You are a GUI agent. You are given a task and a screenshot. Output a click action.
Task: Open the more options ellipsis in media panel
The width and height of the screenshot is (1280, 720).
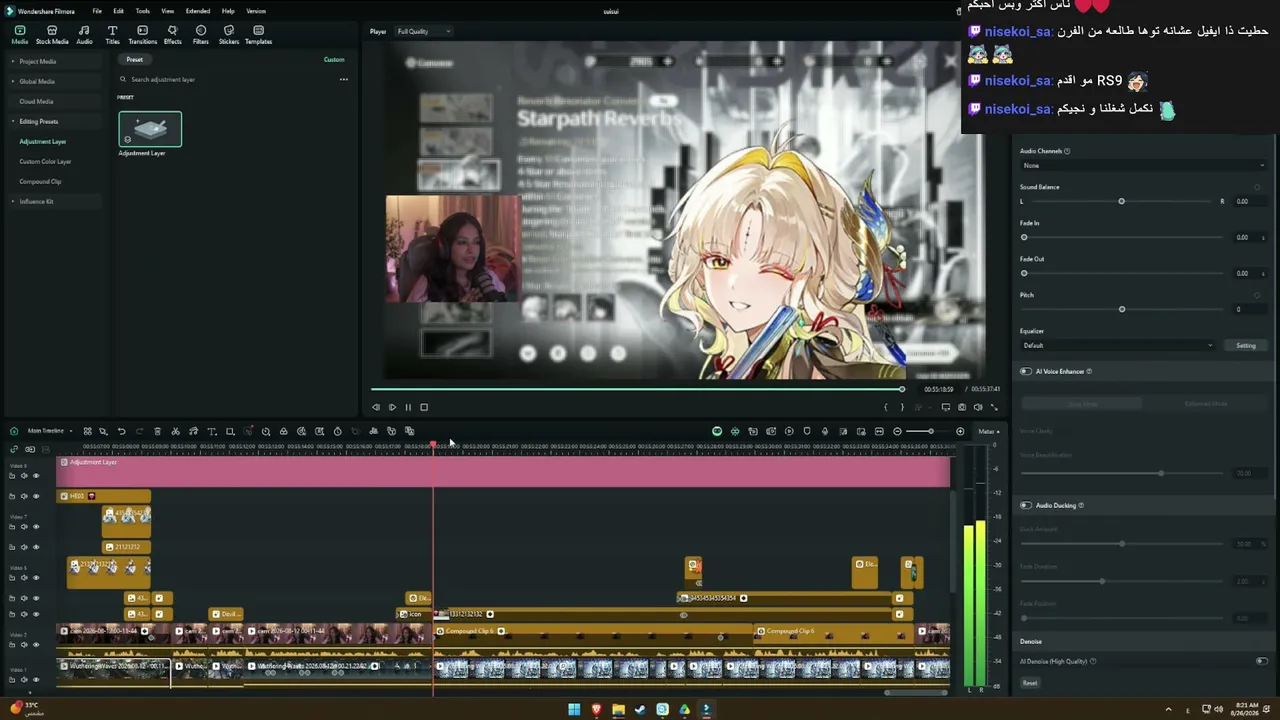pos(343,79)
